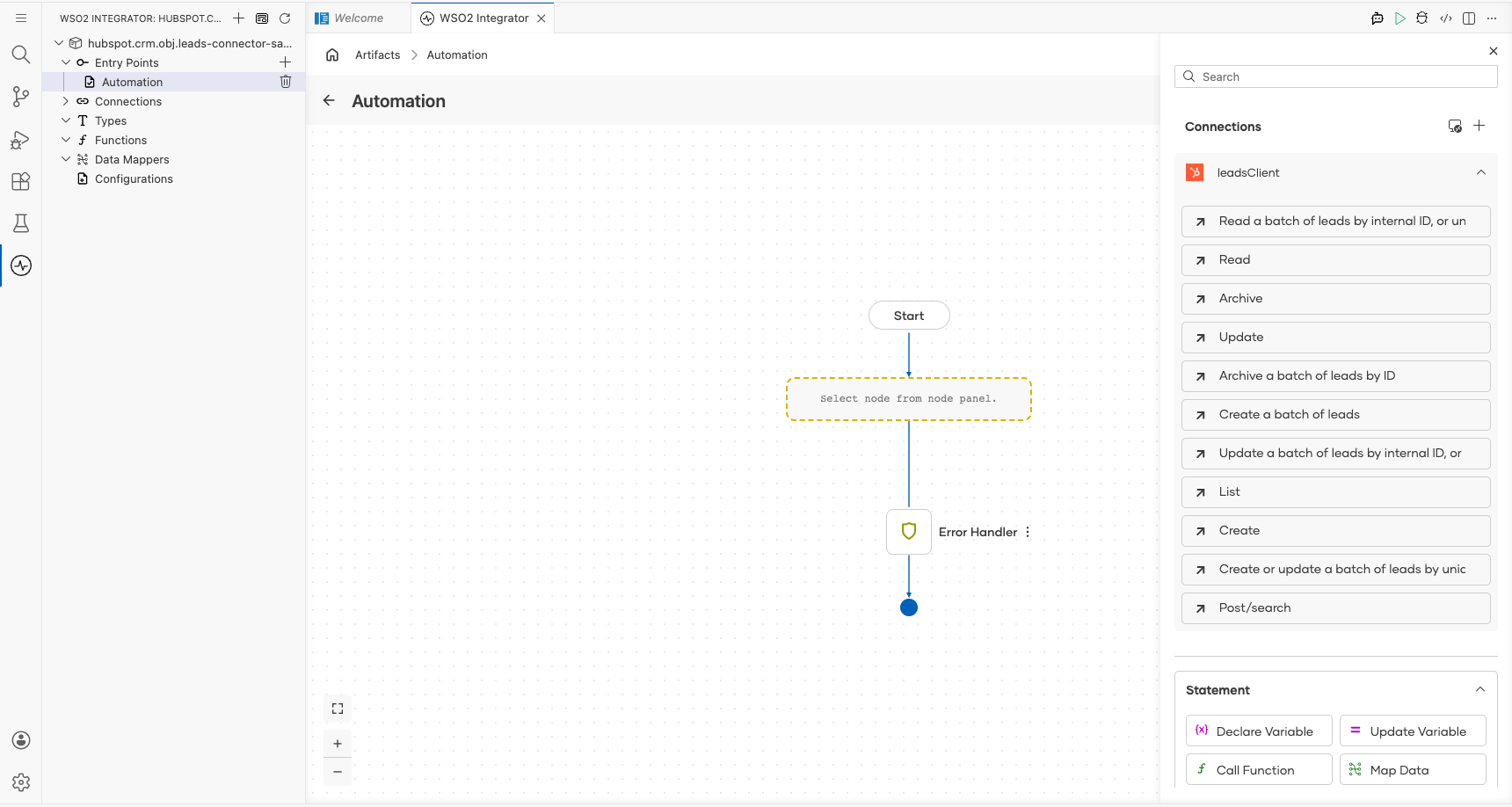Open Accounts icon in activity bar

21,740
